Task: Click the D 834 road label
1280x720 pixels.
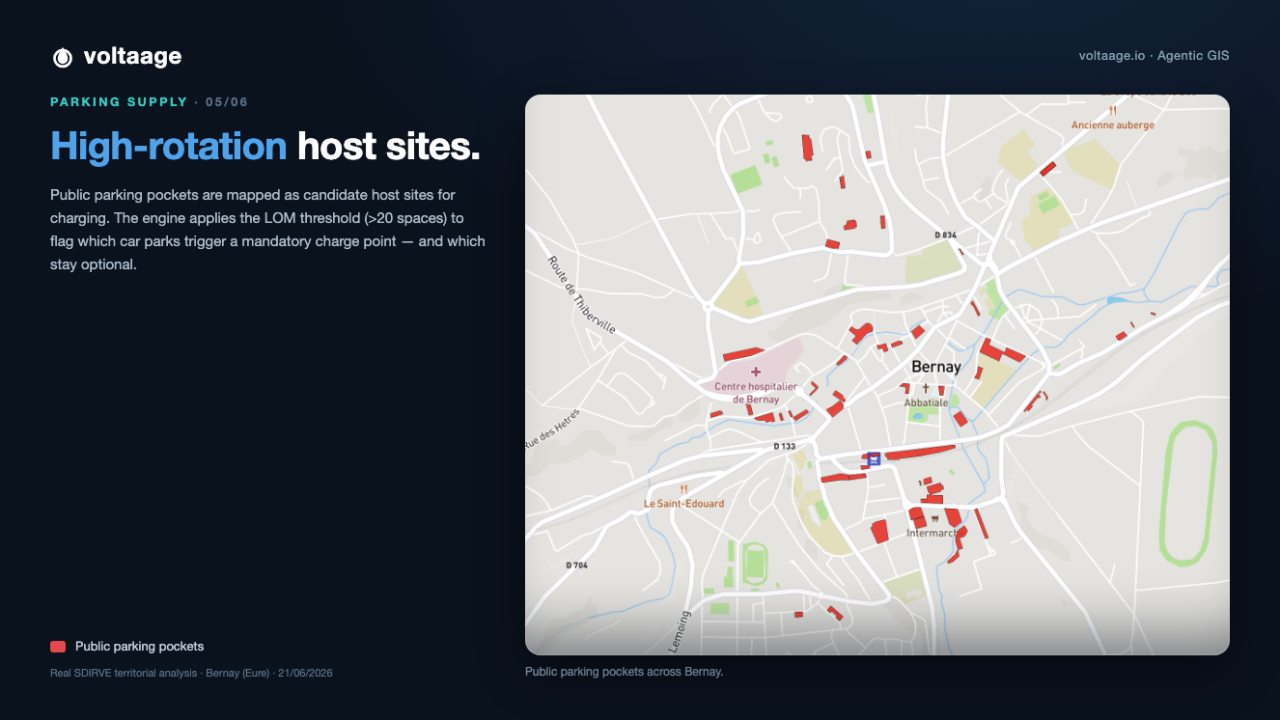Action: point(946,235)
